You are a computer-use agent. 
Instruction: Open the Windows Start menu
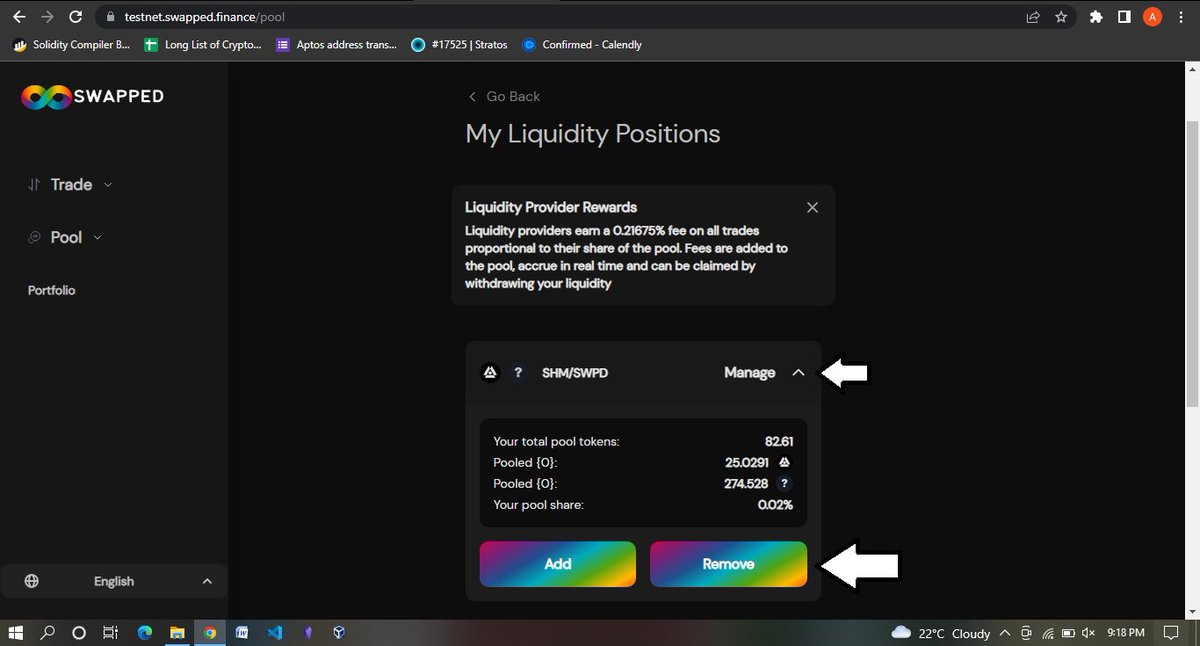(x=15, y=632)
